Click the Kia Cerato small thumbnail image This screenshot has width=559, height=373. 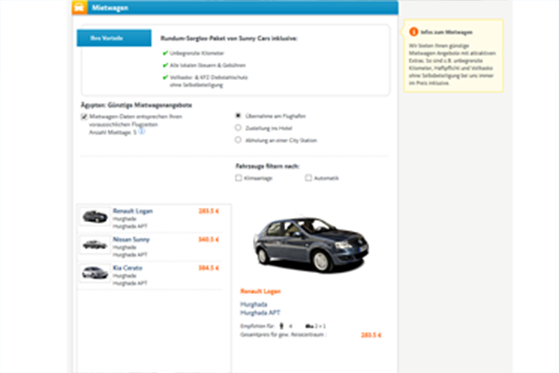click(x=95, y=274)
